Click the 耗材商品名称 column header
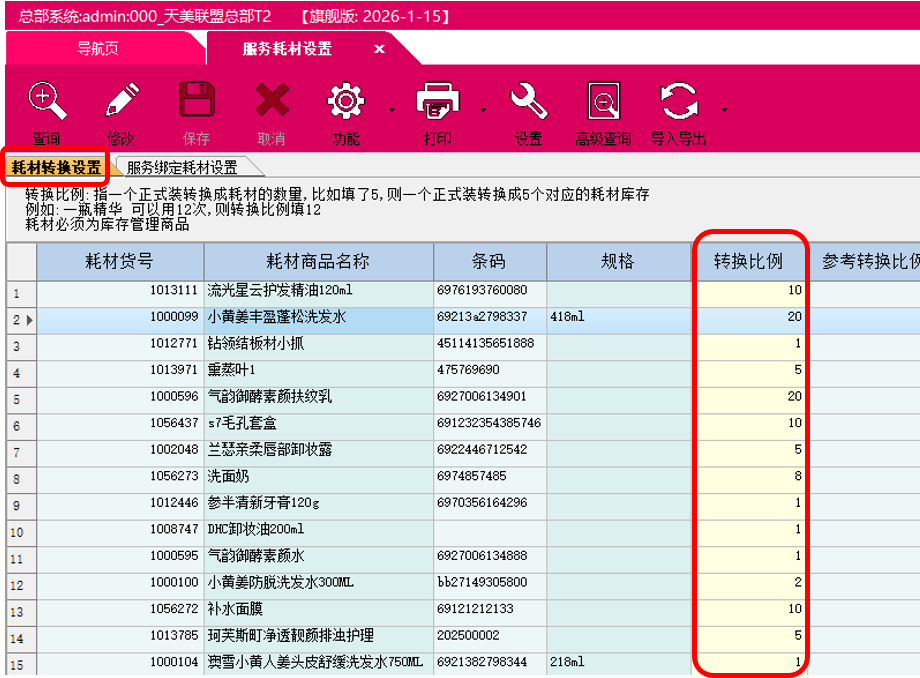This screenshot has width=920, height=678. (318, 261)
